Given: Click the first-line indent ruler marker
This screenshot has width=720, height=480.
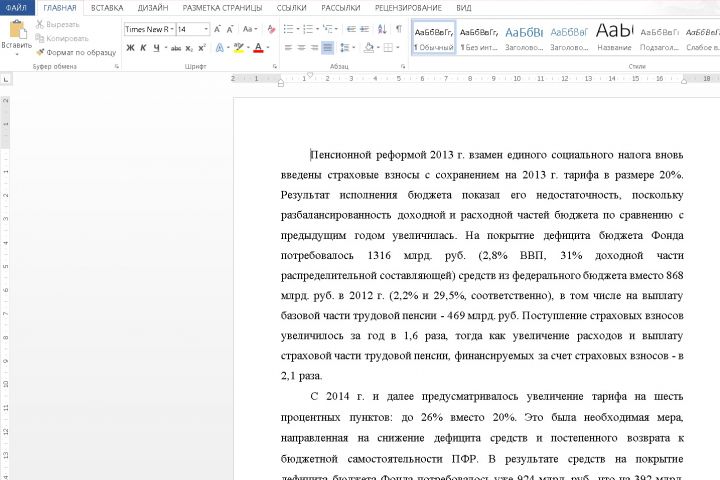Looking at the screenshot, I should (310, 75).
